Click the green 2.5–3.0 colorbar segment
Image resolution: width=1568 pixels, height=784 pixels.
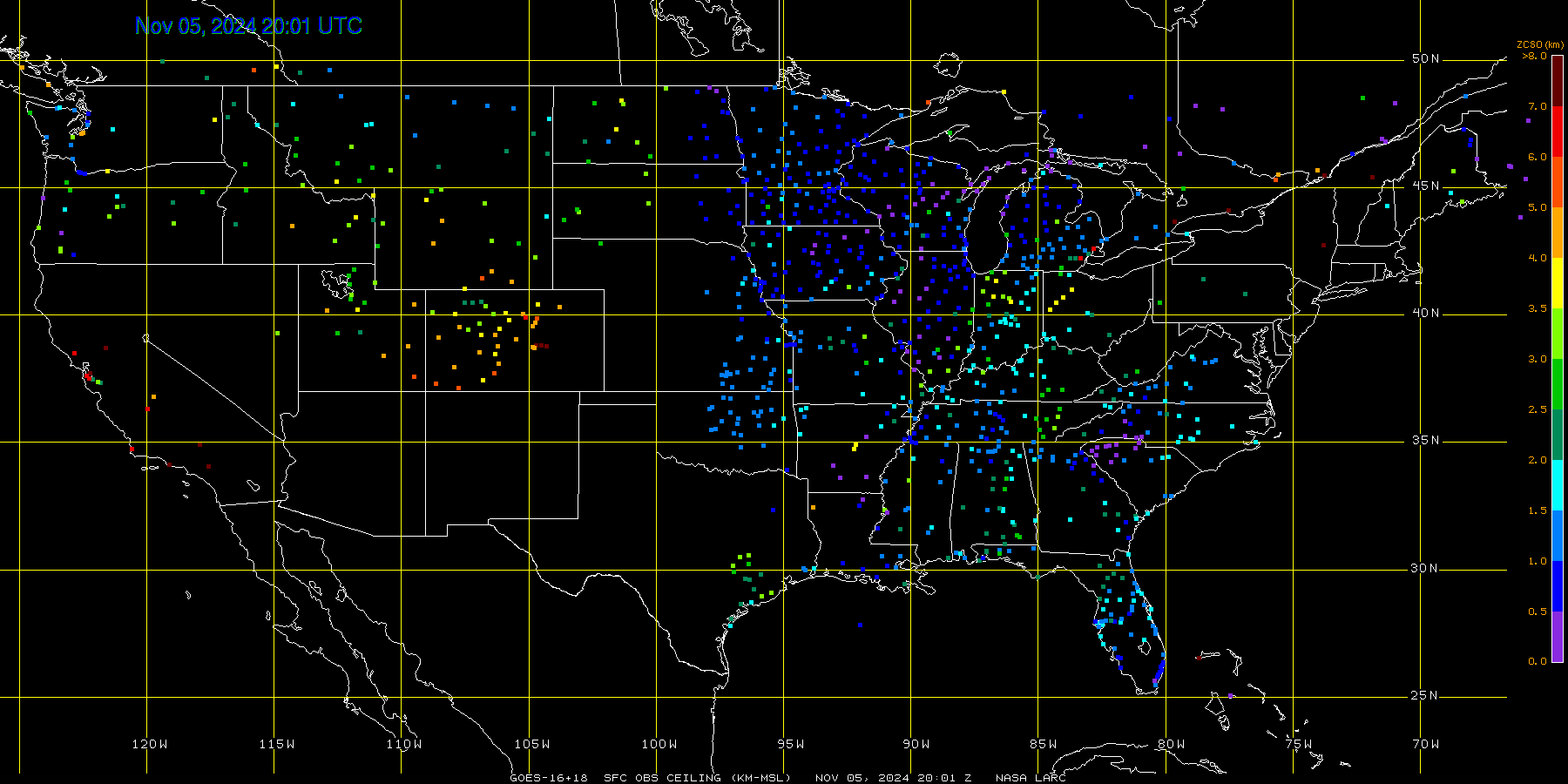tap(1557, 384)
